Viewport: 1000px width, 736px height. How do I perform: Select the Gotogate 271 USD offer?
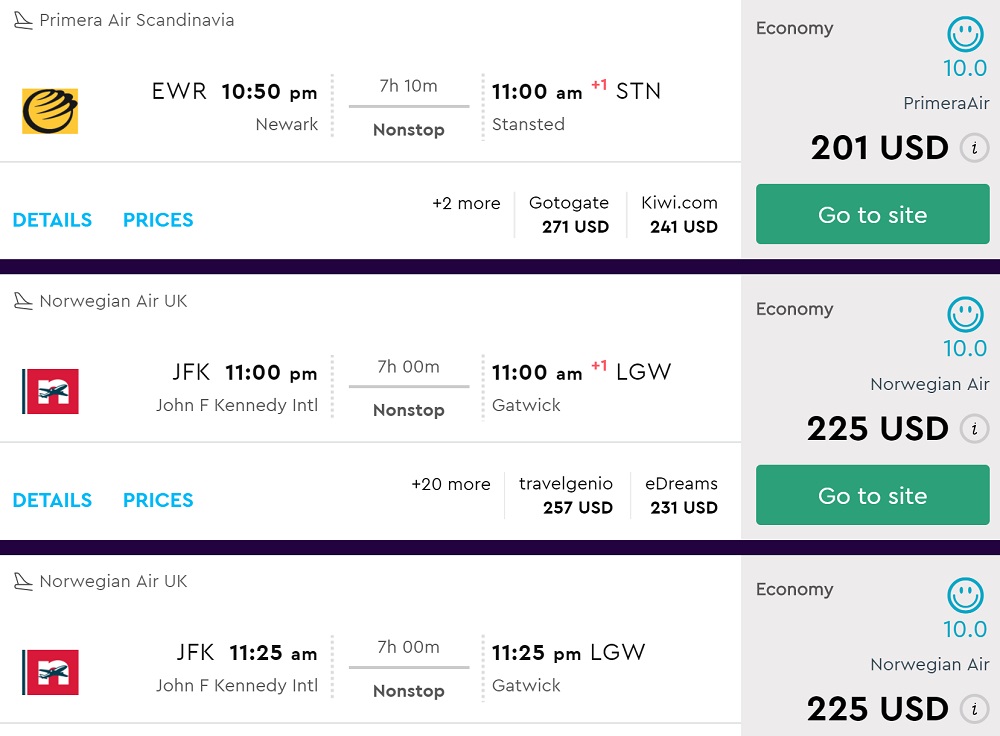[569, 215]
